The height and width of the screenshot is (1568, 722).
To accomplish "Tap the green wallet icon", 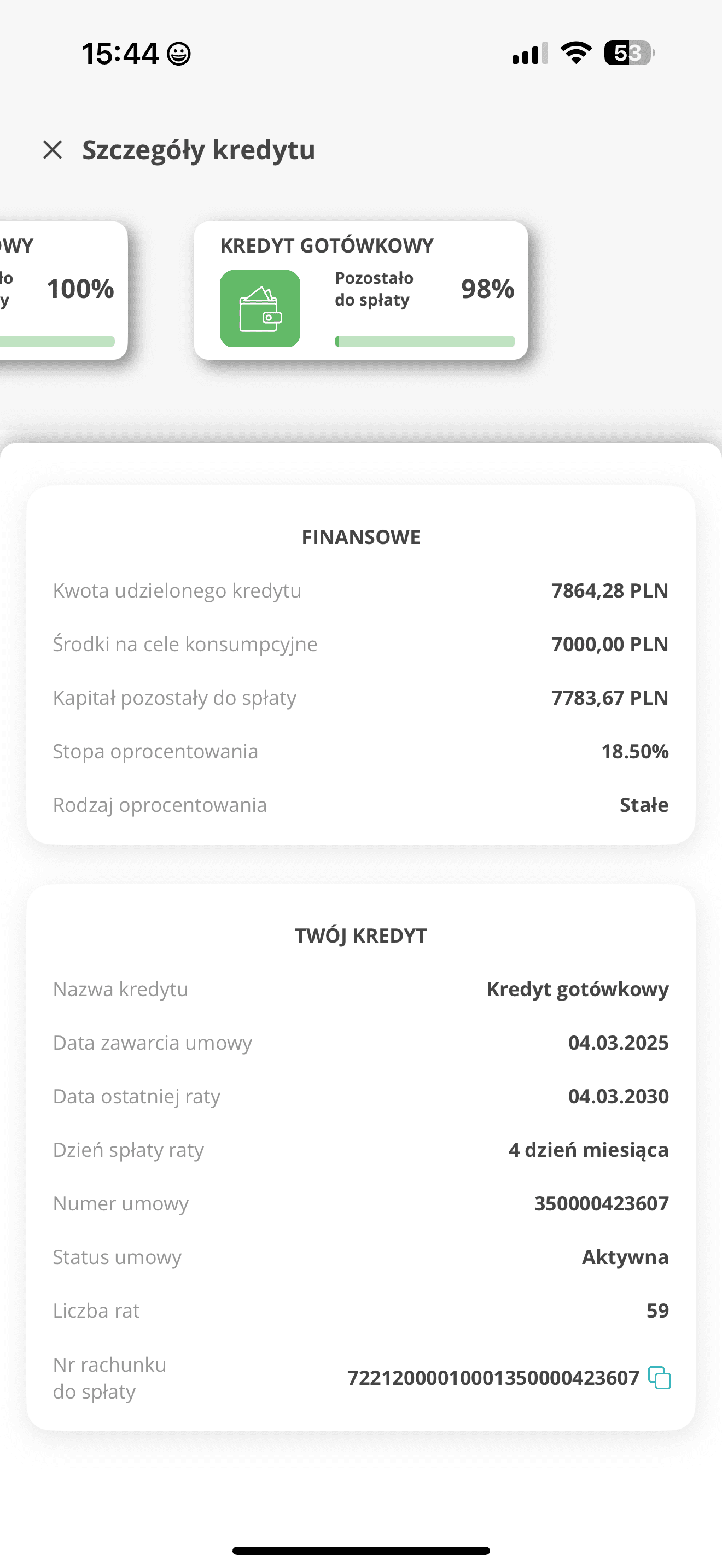I will (260, 308).
